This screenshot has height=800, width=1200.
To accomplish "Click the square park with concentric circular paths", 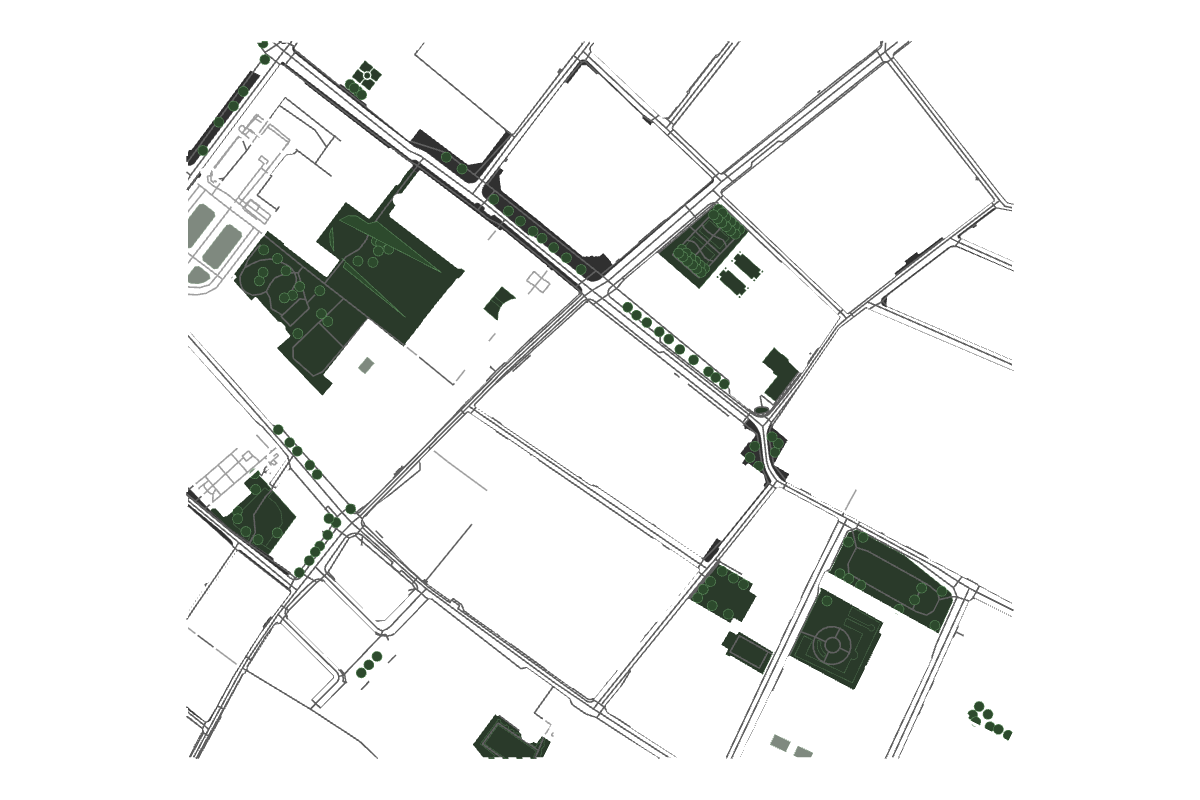I will coord(836,639).
